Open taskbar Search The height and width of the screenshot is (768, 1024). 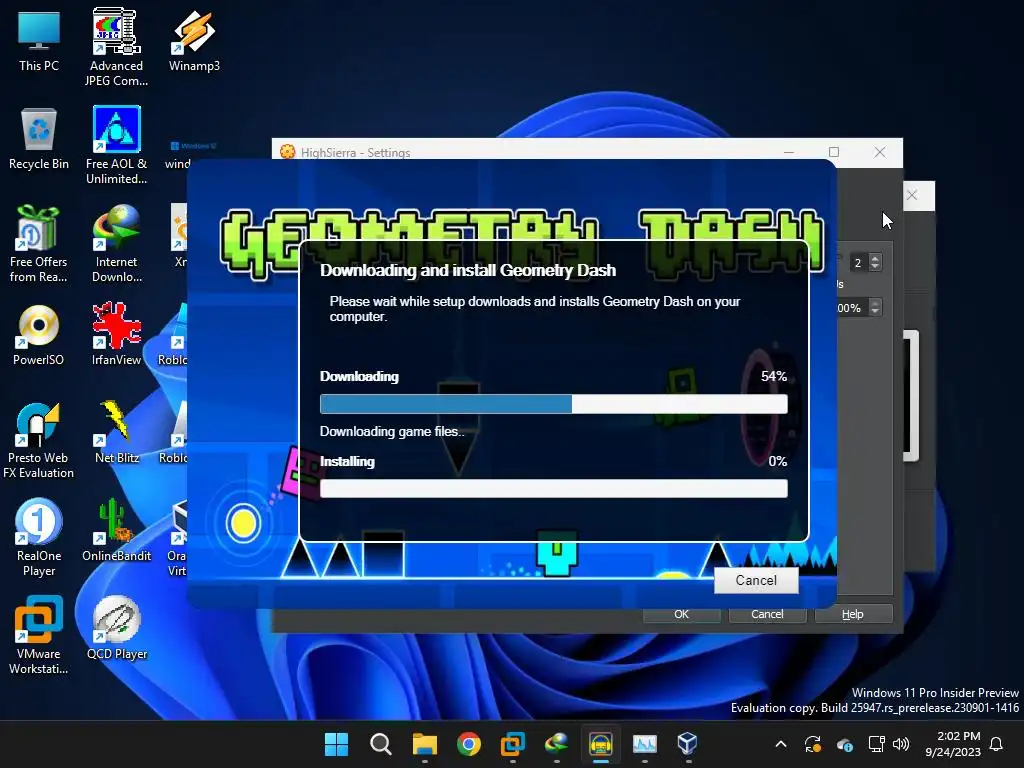pyautogui.click(x=381, y=744)
